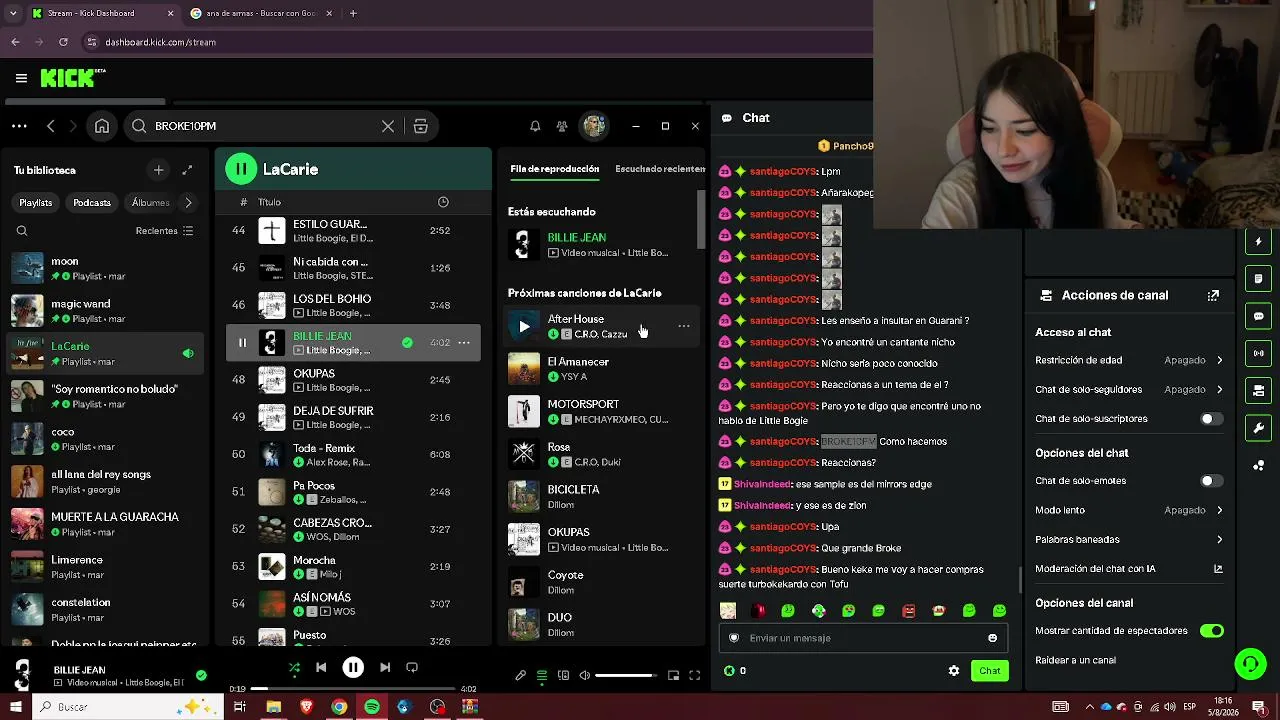Viewport: 1280px width, 720px height.
Task: Open the Recientes sort dropdown
Action: click(165, 231)
